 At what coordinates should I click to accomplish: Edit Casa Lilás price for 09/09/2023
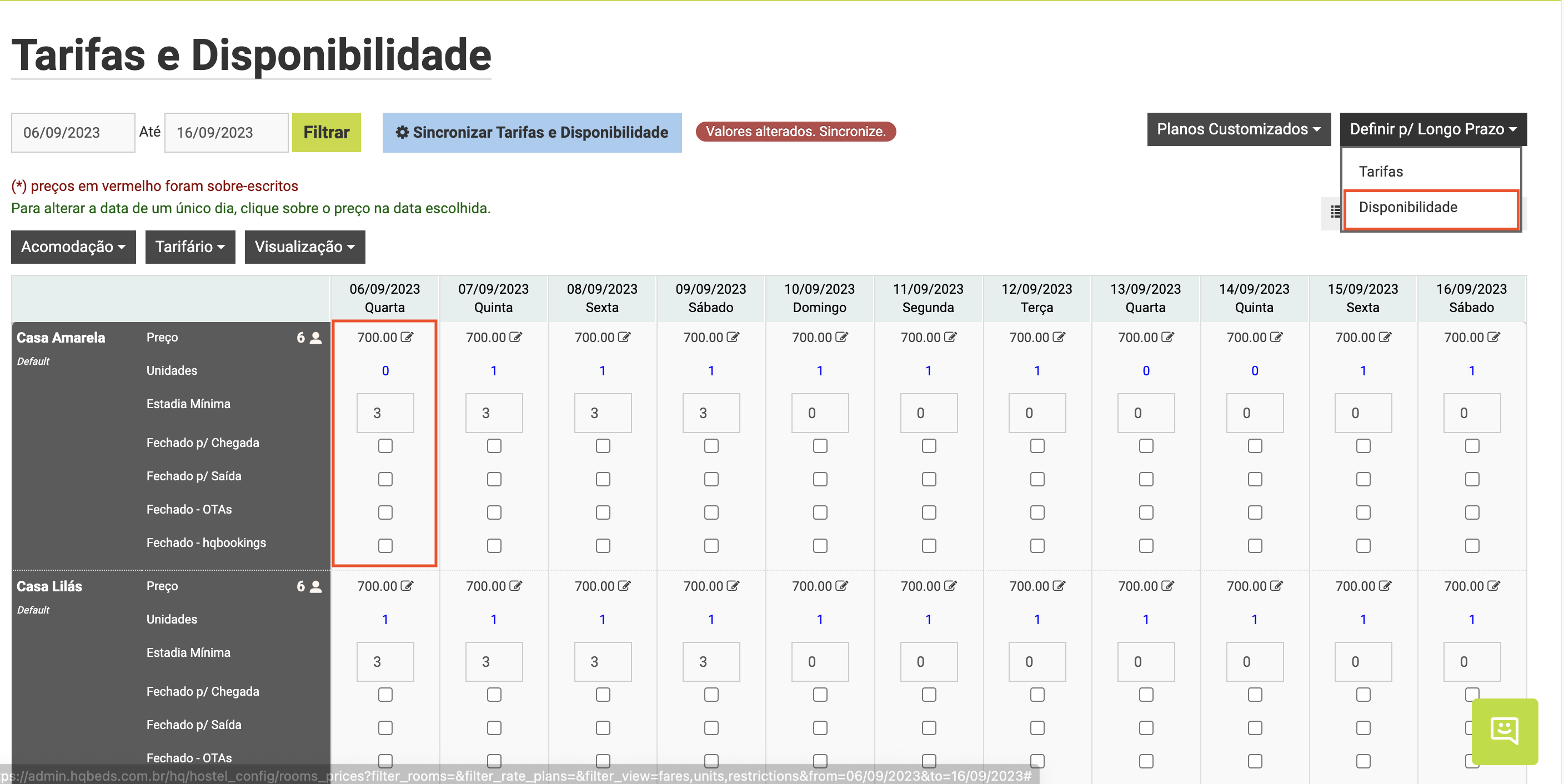point(733,586)
